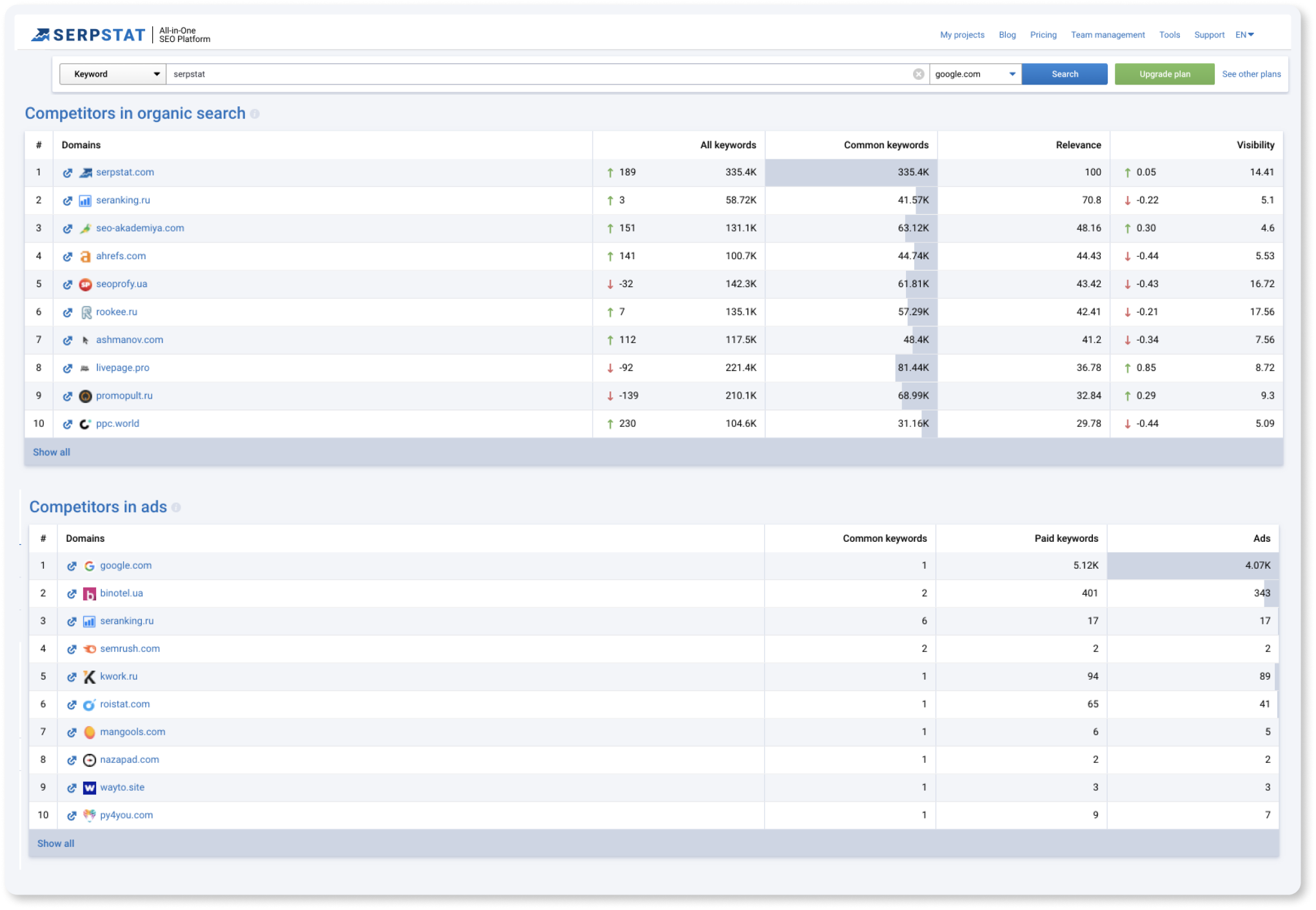
Task: Open the semrush.com domain link
Action: [x=130, y=649]
